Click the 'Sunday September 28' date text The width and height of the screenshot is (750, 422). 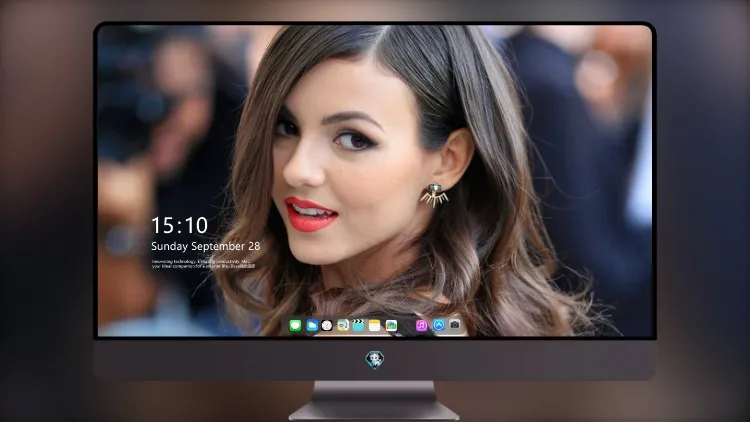coord(206,246)
